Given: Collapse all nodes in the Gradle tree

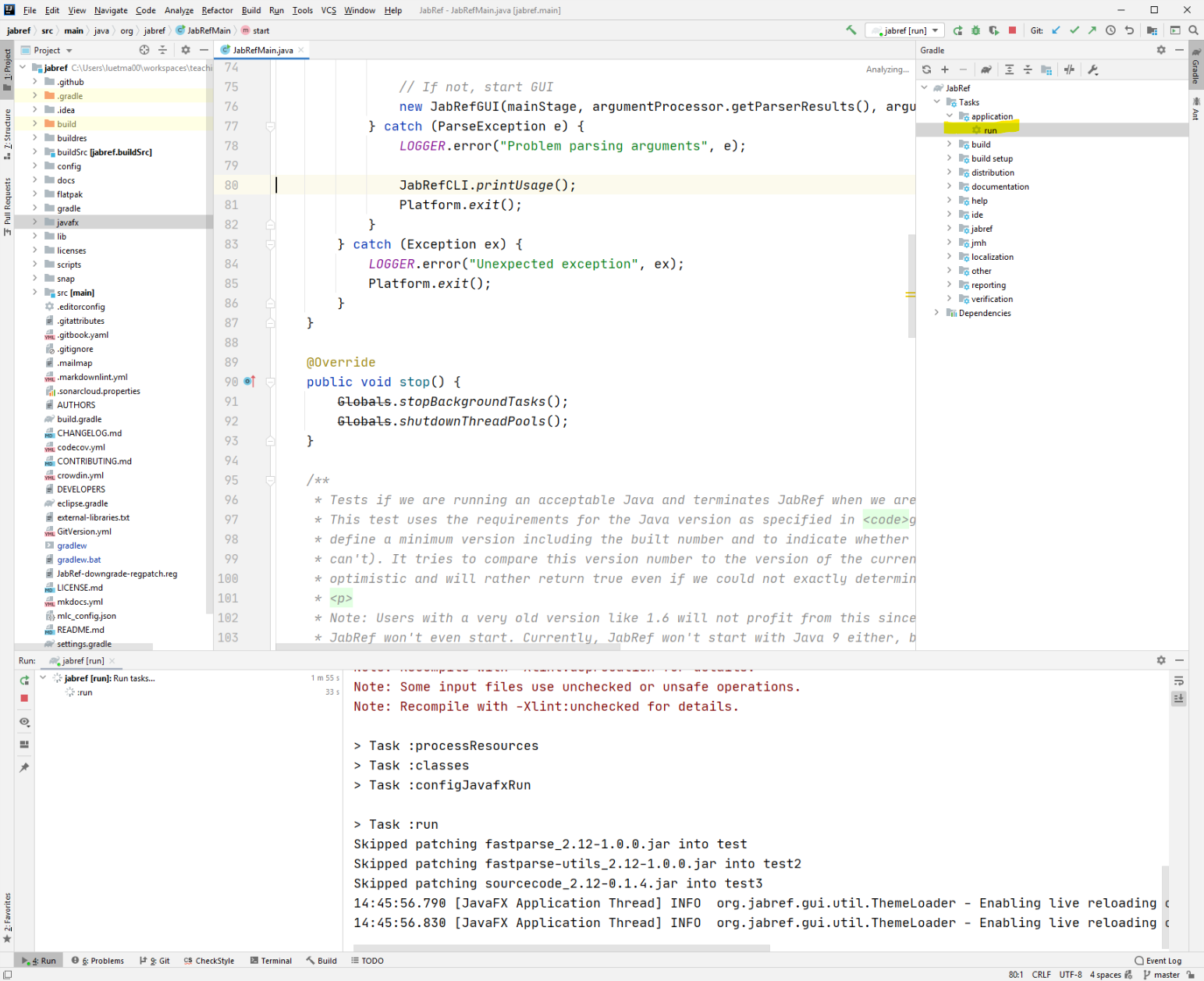Looking at the screenshot, I should 1028,69.
